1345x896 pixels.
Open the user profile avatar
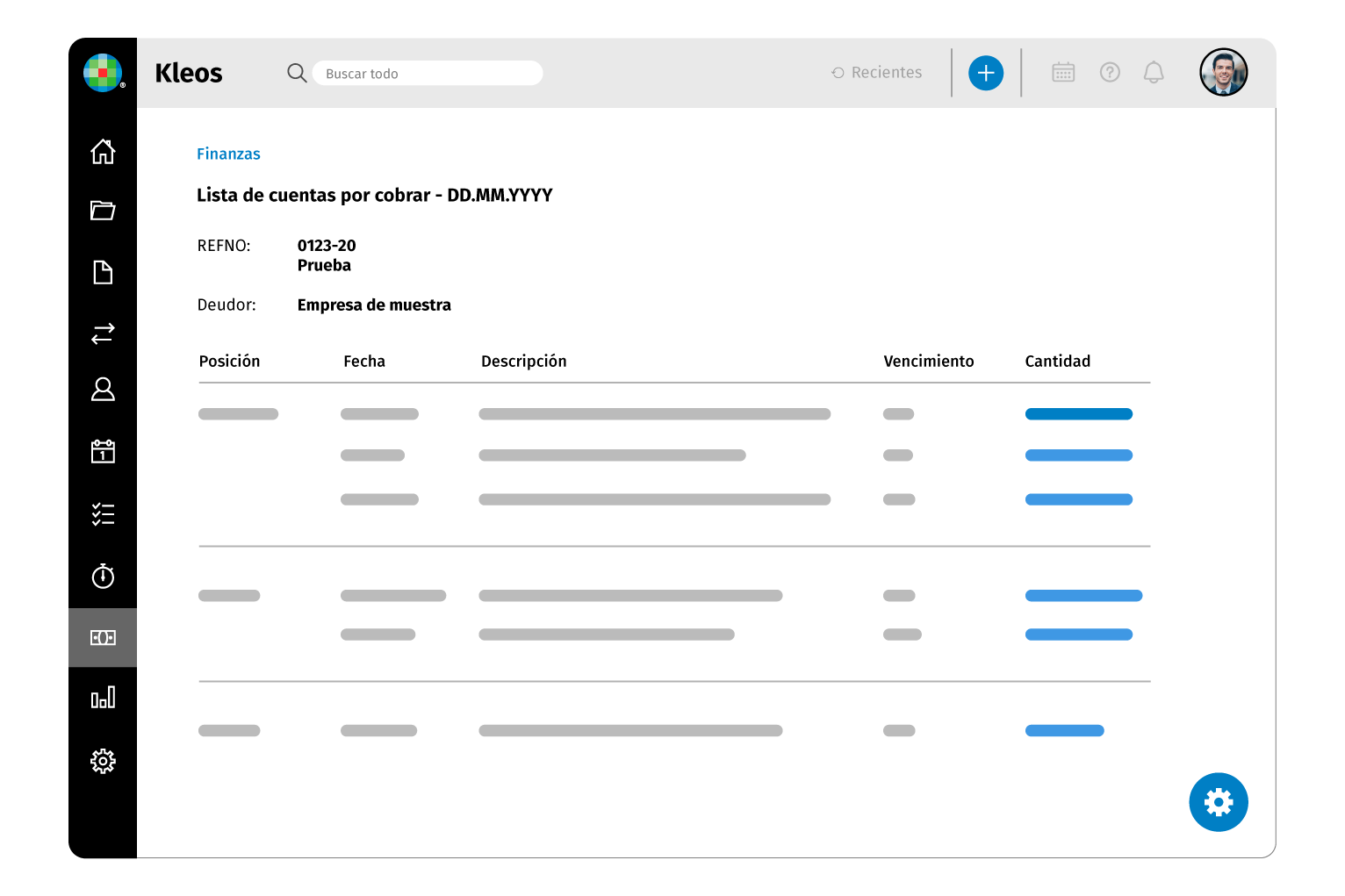[x=1223, y=73]
